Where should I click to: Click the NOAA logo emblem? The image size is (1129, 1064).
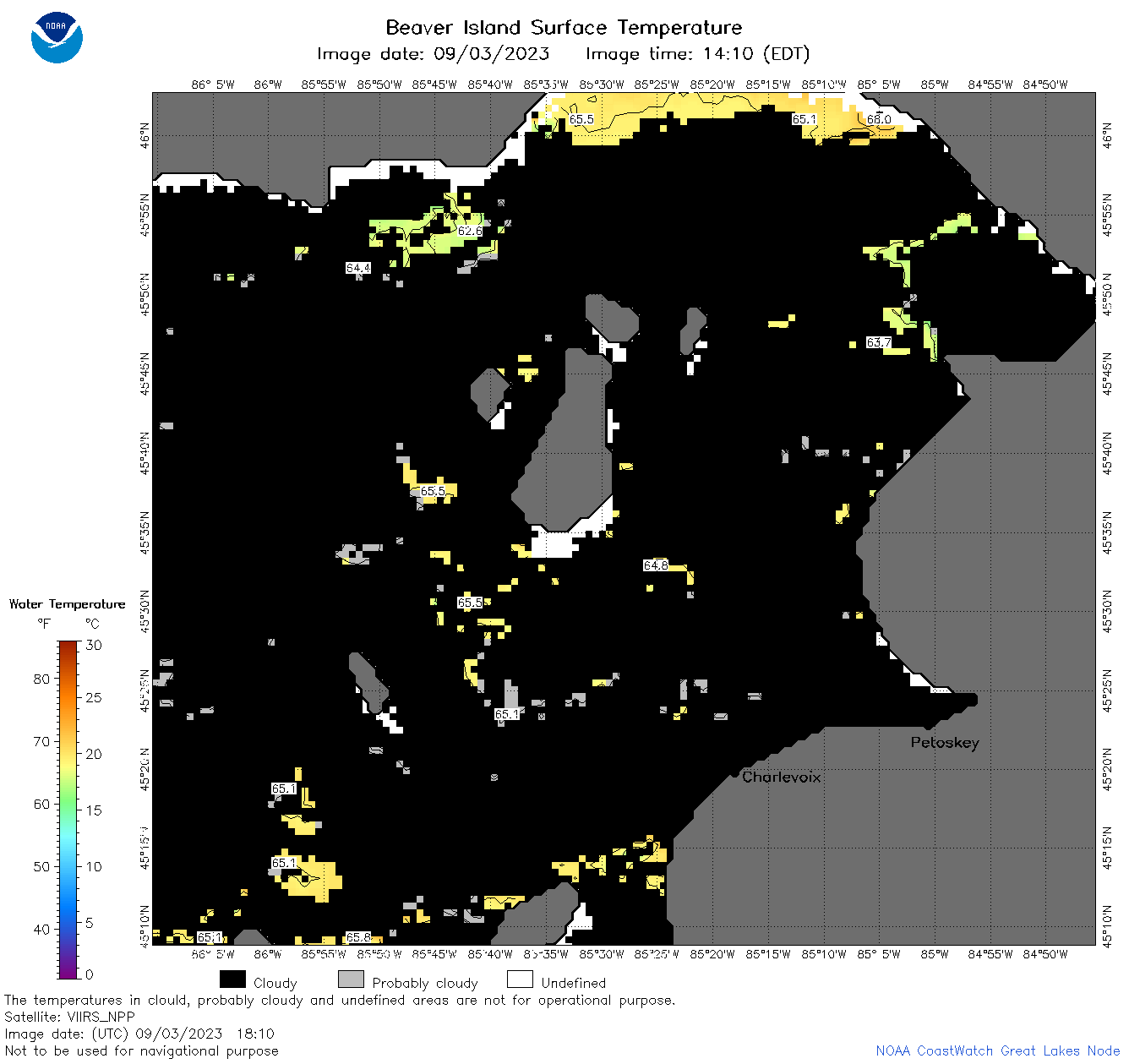[x=57, y=38]
